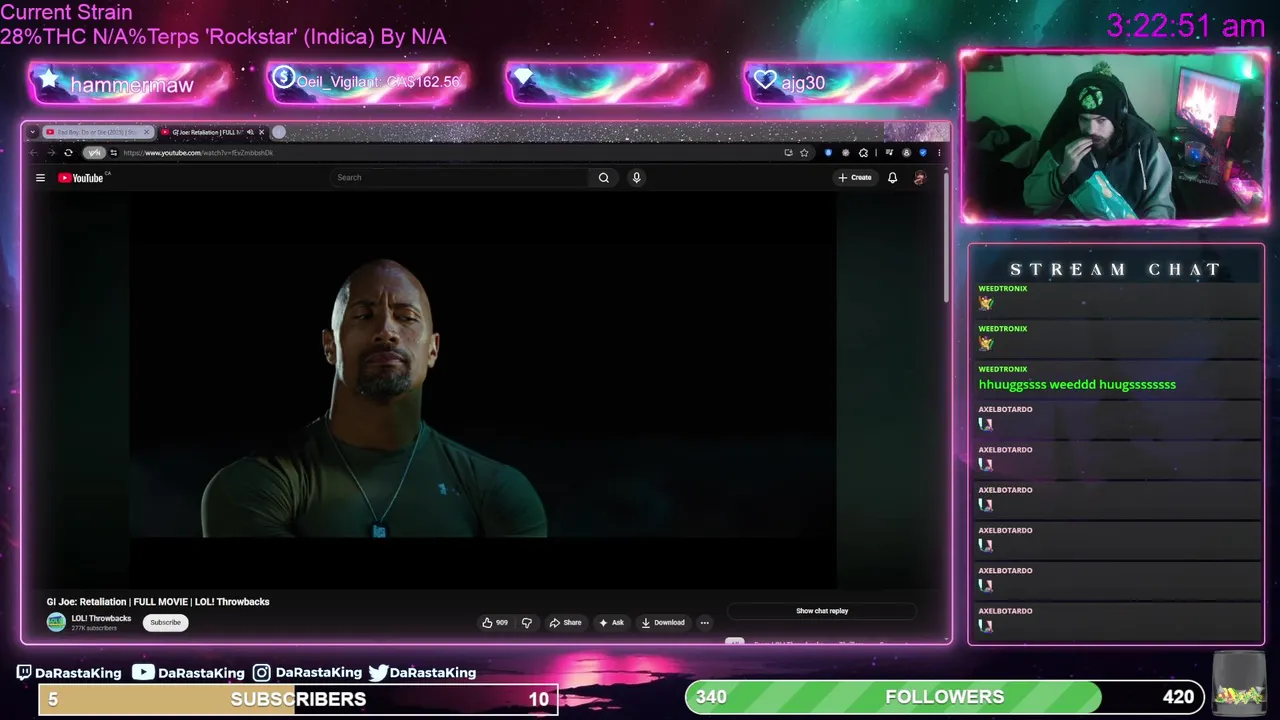1280x720 pixels.
Task: Click the FOLLOWERS goal progress bar
Action: pos(944,697)
